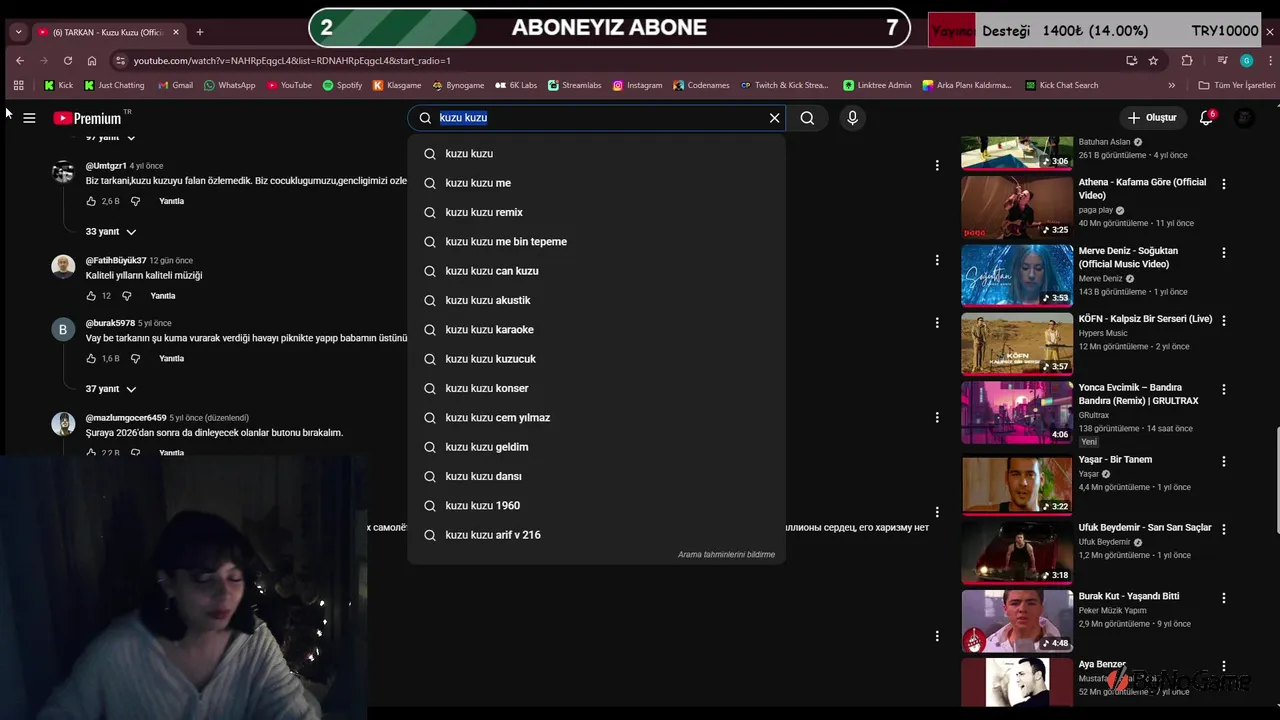Screen dimensions: 1280x720
Task: Open the Streamlabs bookmark
Action: click(x=574, y=85)
